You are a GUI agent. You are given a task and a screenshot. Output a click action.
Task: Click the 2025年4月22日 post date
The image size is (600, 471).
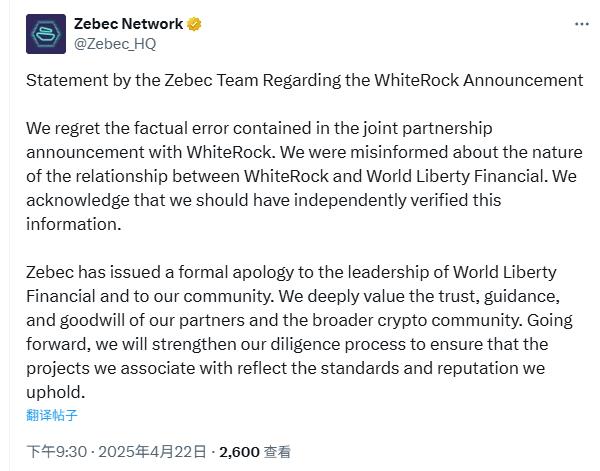coord(153,452)
